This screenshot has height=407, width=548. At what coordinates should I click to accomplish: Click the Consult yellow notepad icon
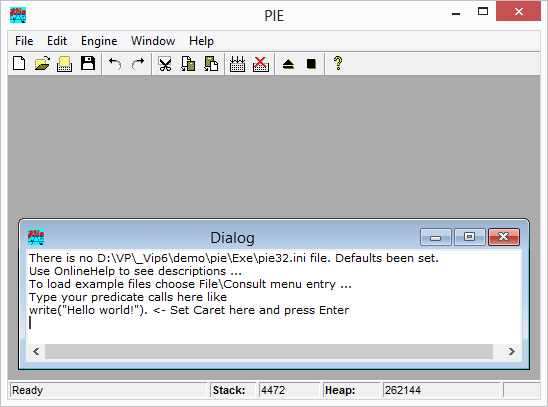[x=65, y=64]
